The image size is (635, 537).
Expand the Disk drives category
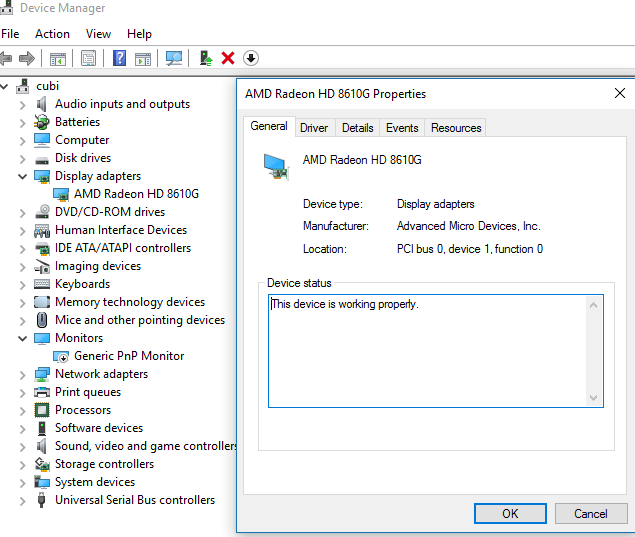pyautogui.click(x=23, y=159)
